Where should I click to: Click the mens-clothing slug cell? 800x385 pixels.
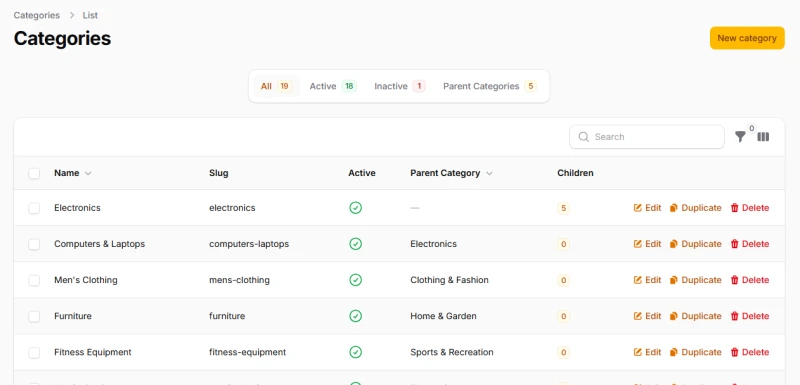pos(239,280)
